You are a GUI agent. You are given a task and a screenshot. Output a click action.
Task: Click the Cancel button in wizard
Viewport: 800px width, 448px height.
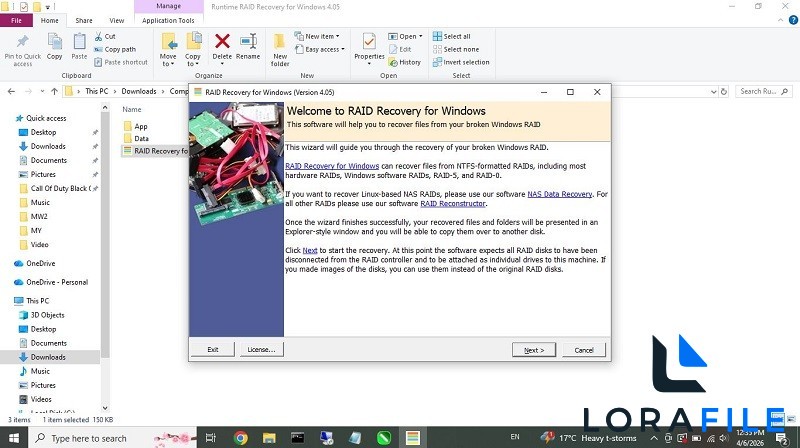[x=584, y=350]
